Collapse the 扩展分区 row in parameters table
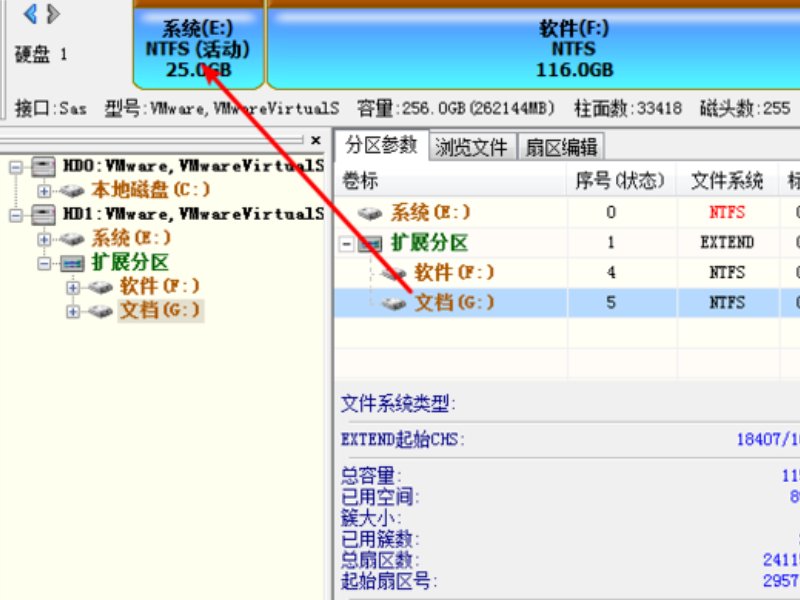 [346, 243]
